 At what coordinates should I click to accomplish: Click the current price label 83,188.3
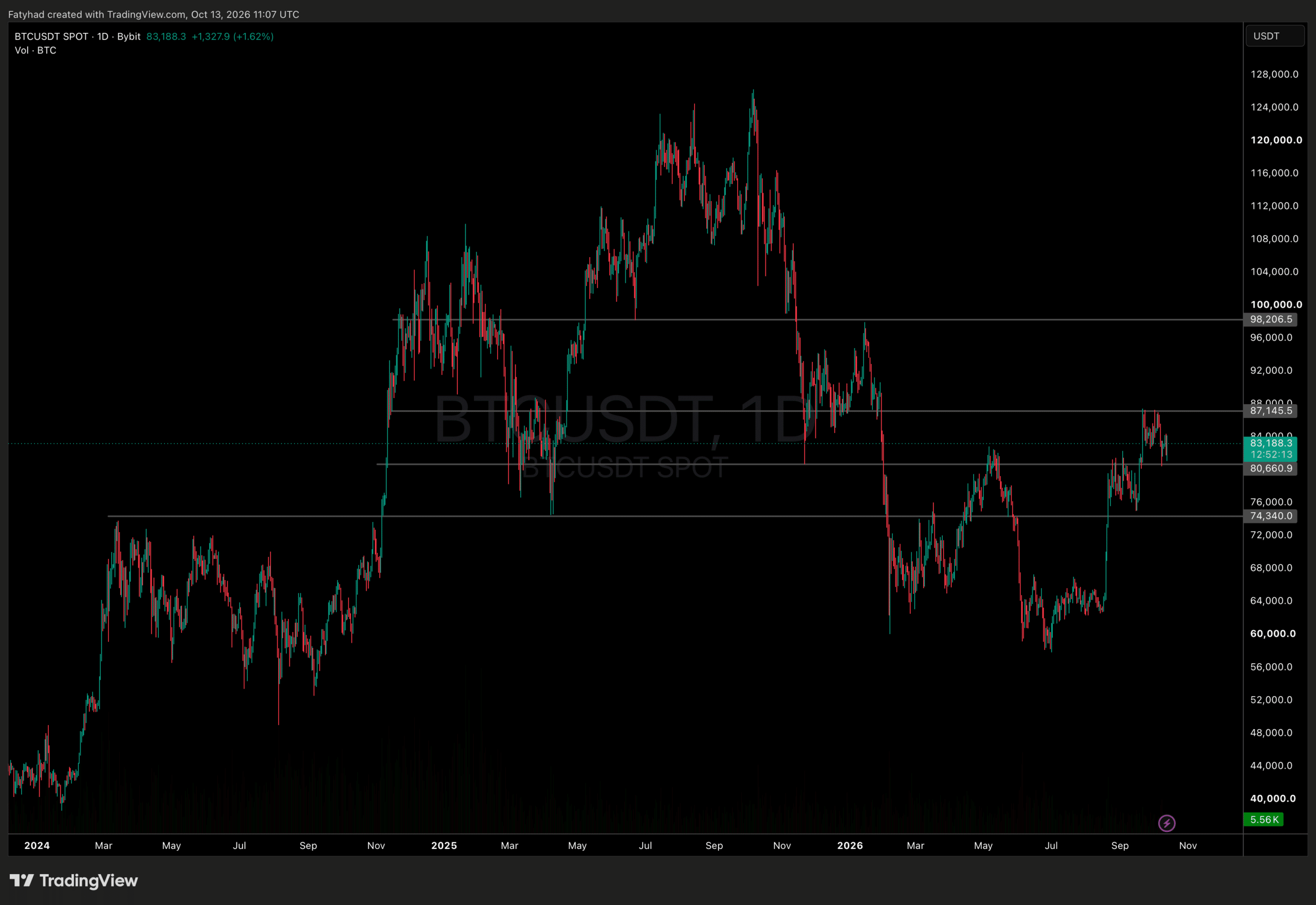(x=1271, y=443)
